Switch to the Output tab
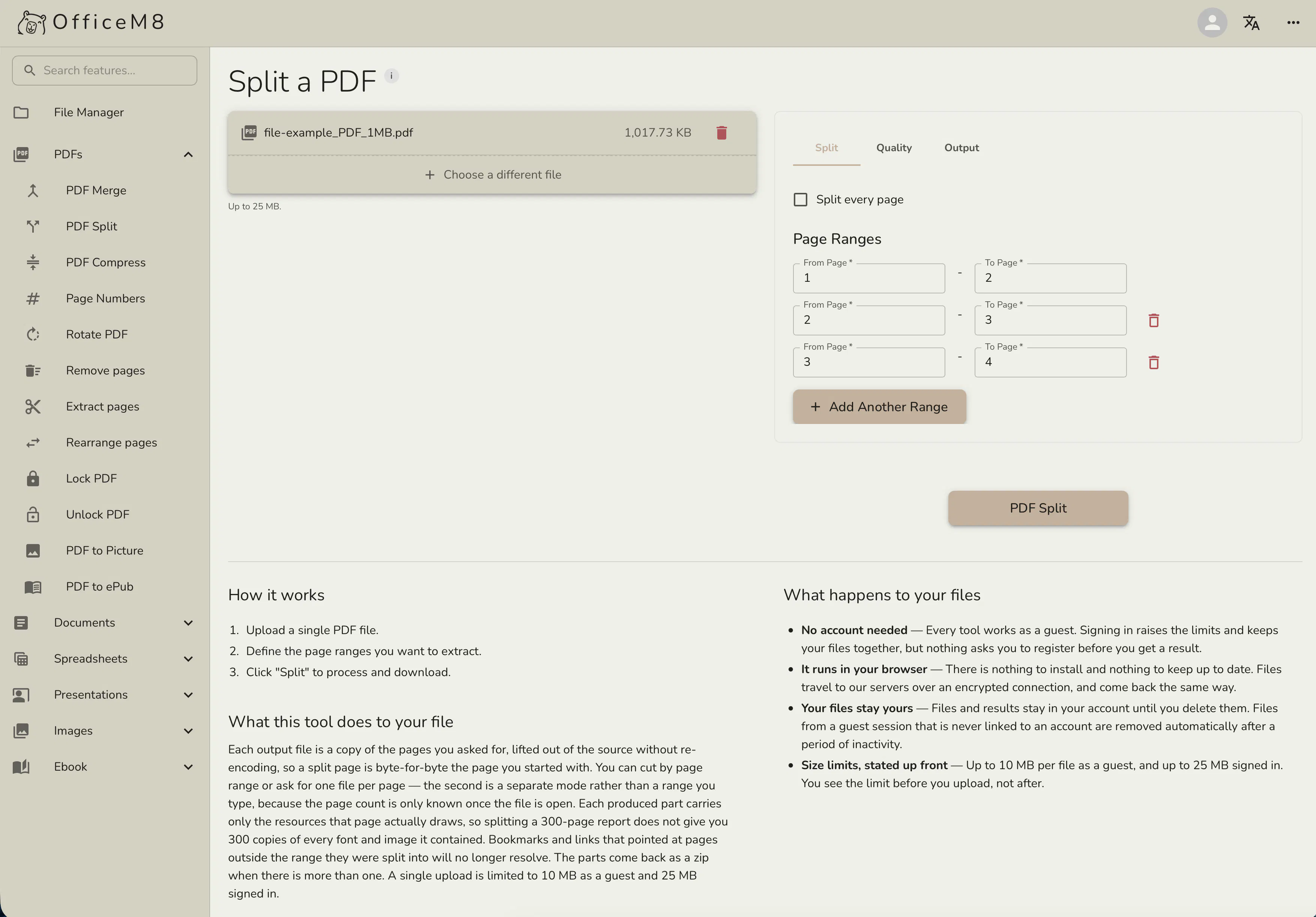Image resolution: width=1316 pixels, height=917 pixels. point(961,148)
